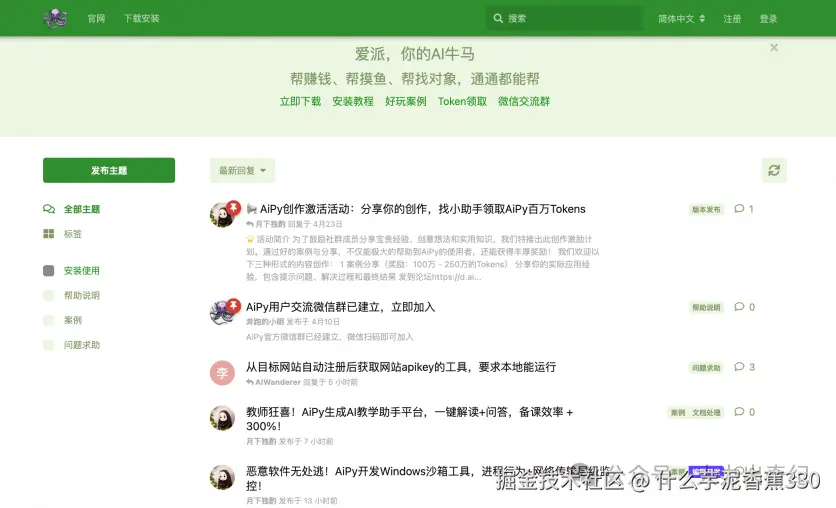This screenshot has height=508, width=836.
Task: Click 登录 to log in
Action: [x=769, y=19]
